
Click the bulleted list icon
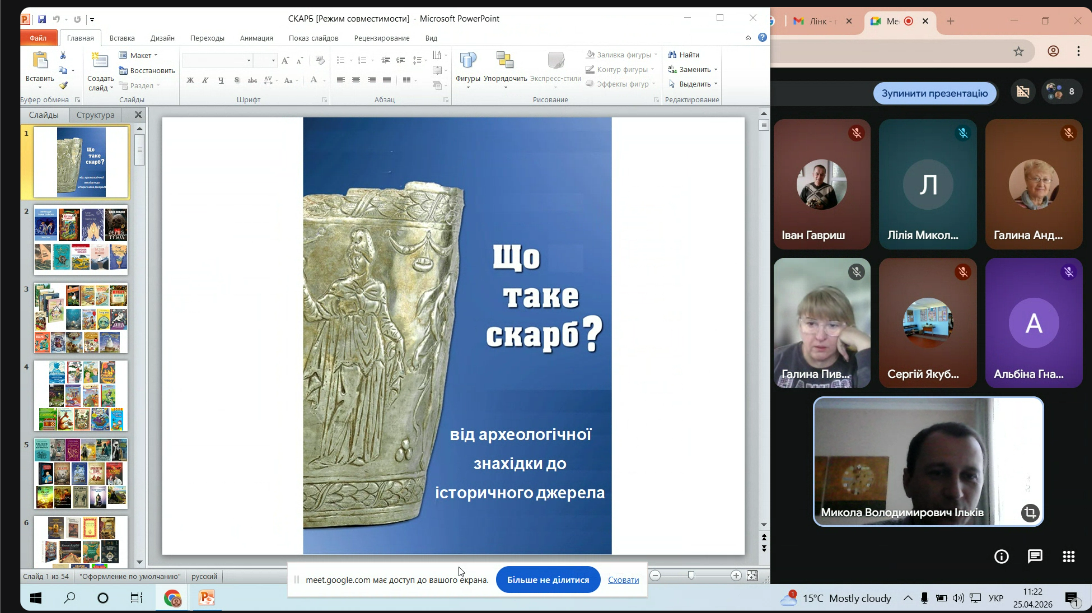pos(341,61)
